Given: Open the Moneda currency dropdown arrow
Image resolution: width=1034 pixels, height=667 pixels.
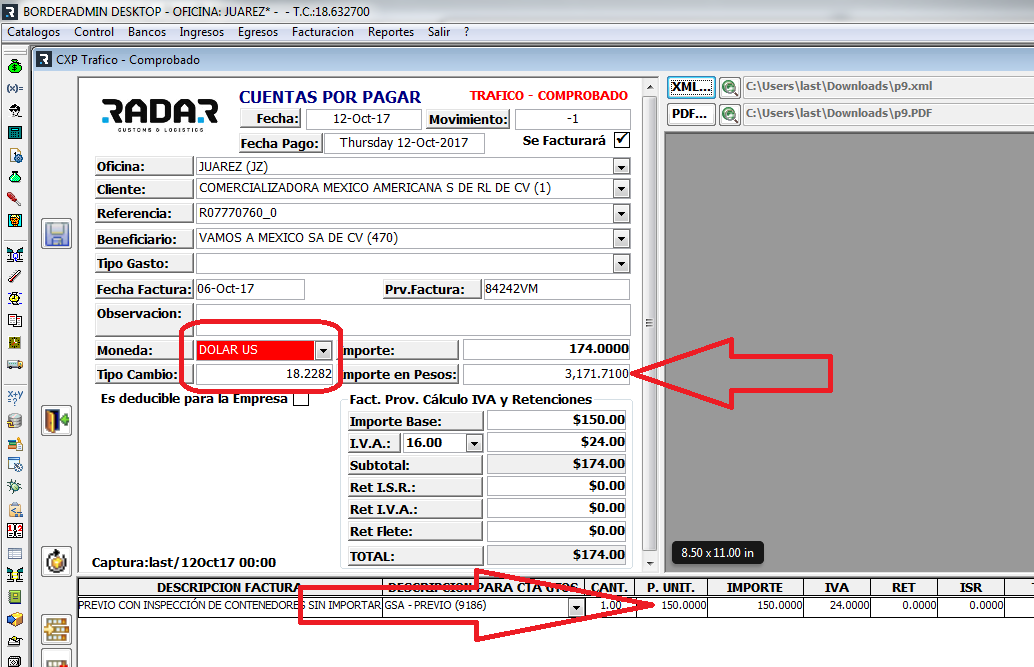Looking at the screenshot, I should [x=323, y=350].
